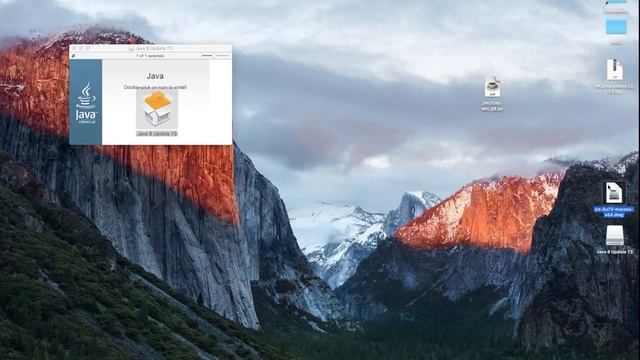Select the jre-8u73-macosx-x64.dmg file icon
This screenshot has width=640, height=360.
614,192
